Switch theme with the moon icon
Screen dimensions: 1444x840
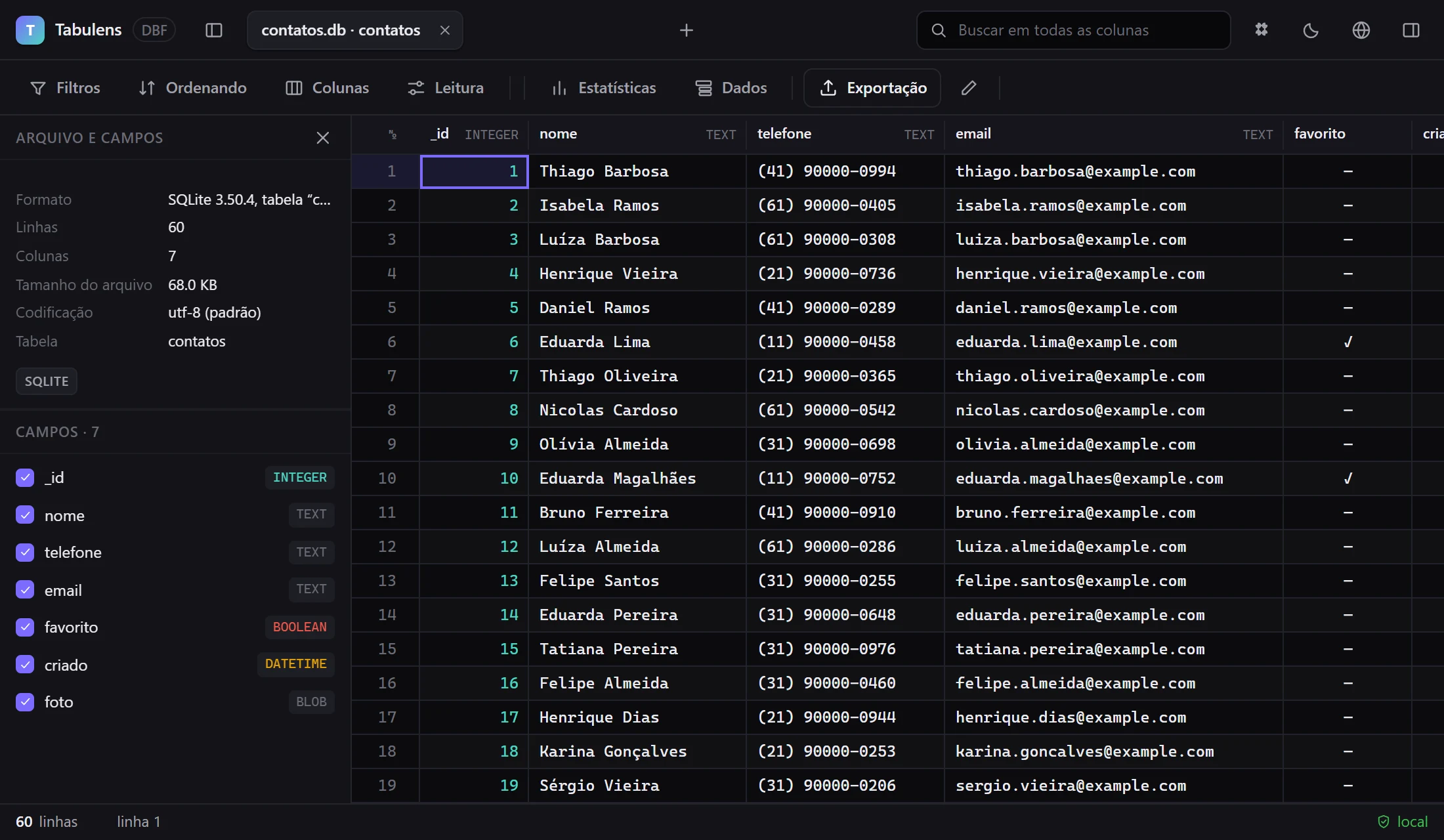pos(1311,30)
